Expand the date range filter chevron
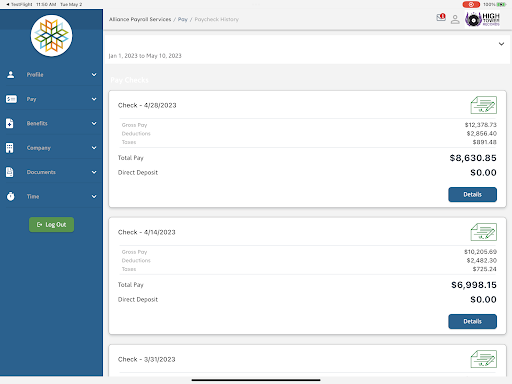 501,44
